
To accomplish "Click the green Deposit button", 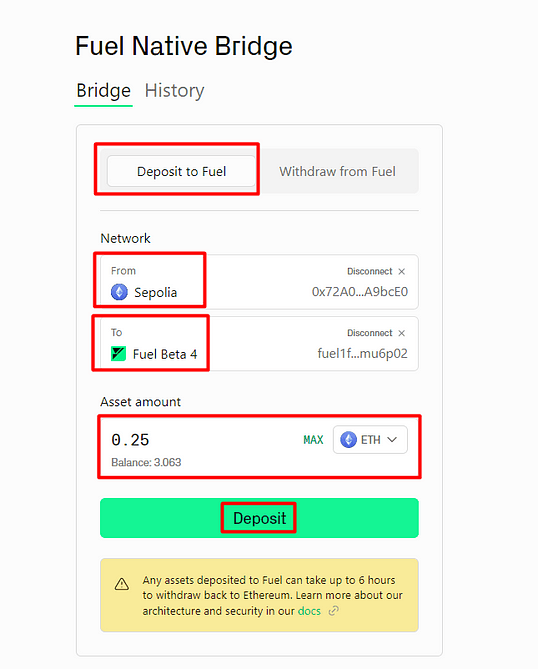I will point(259,518).
